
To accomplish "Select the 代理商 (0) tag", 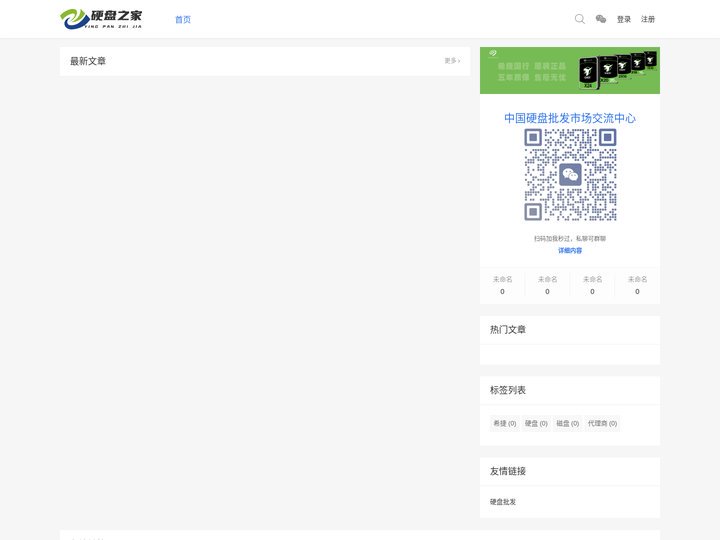I will pos(602,423).
